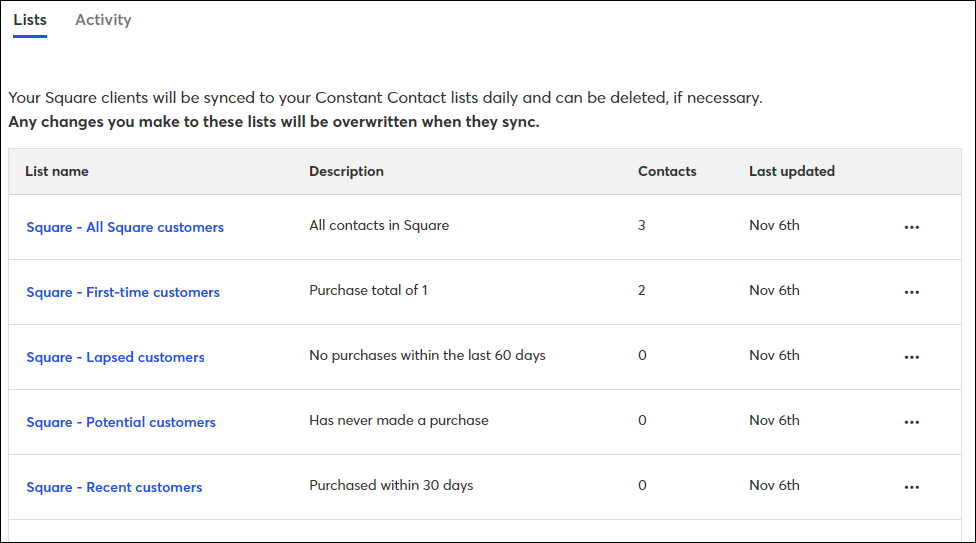Click Nov 6th date in Recent customers row
This screenshot has height=543, width=976.
click(774, 485)
